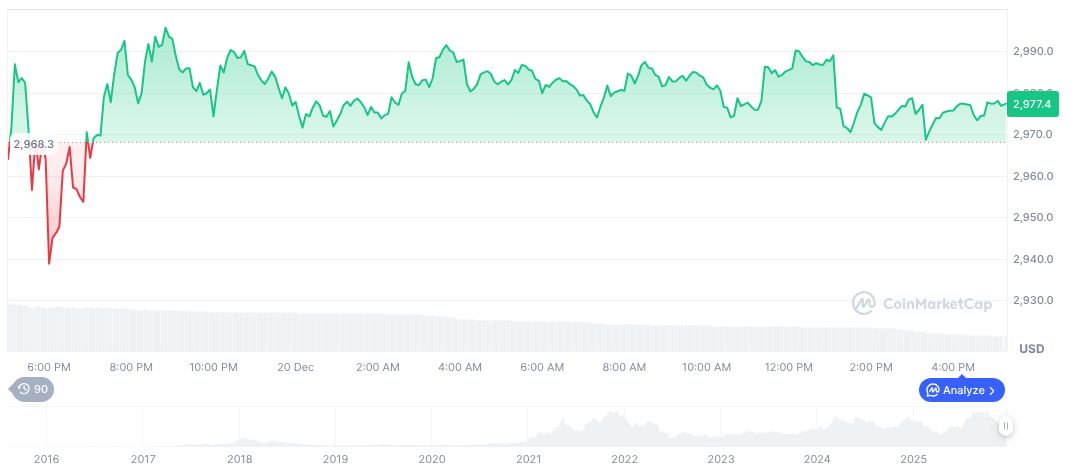Select 2018 on the overview timeline
The image size is (1072, 470).
[239, 459]
